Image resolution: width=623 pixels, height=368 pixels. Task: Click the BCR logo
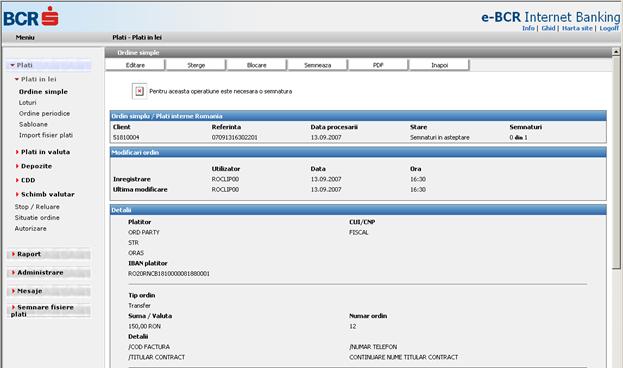point(31,17)
